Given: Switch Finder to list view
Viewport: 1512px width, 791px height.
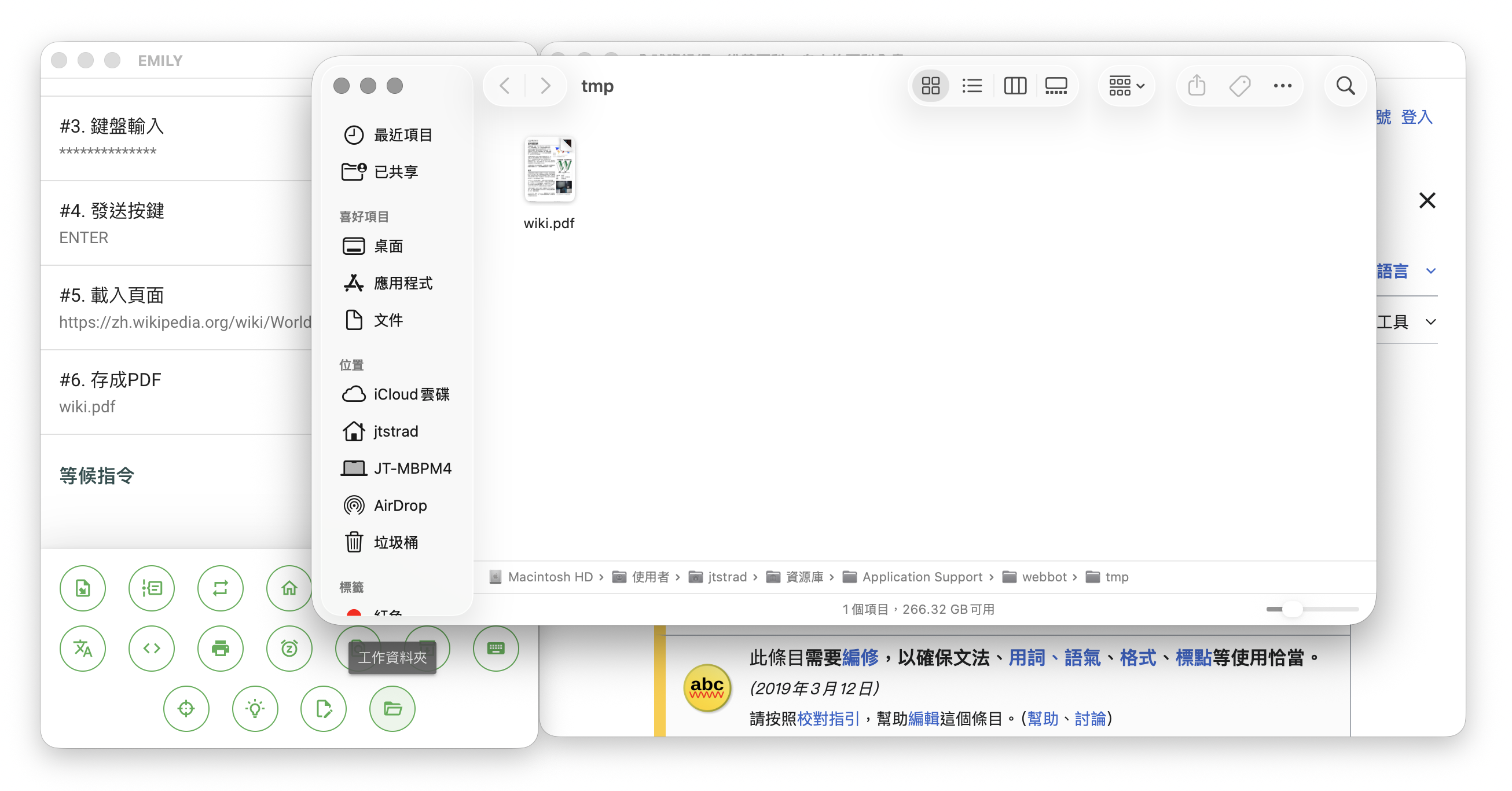Looking at the screenshot, I should [x=972, y=86].
